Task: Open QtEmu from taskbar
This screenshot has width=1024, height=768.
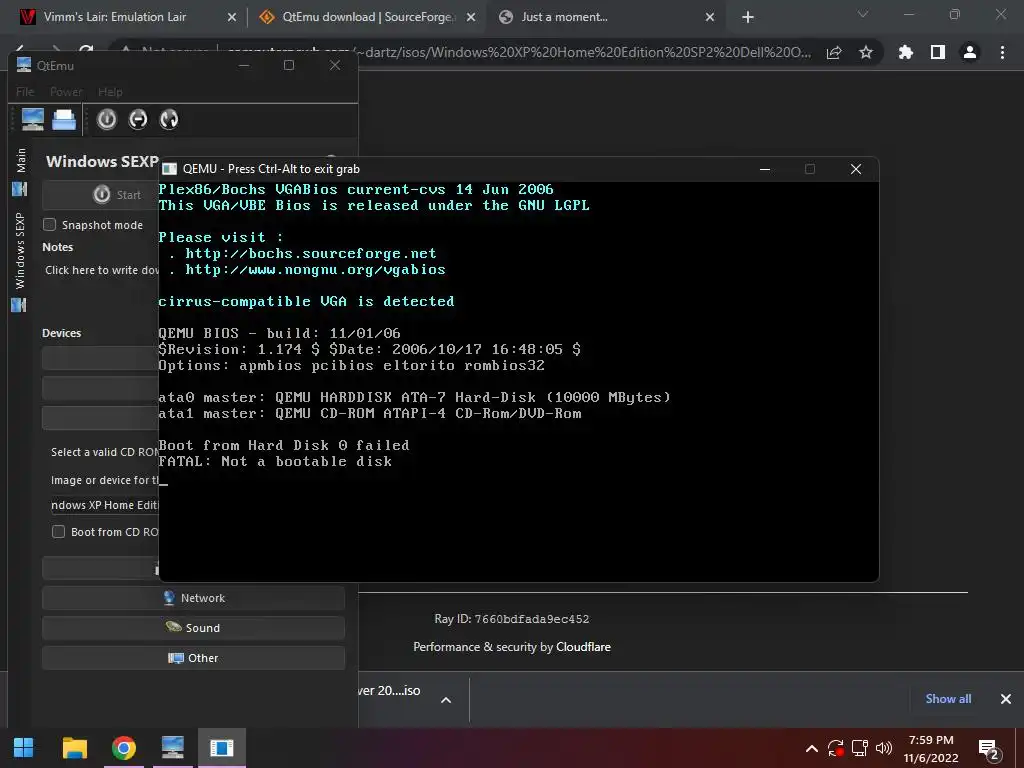Action: 172,748
